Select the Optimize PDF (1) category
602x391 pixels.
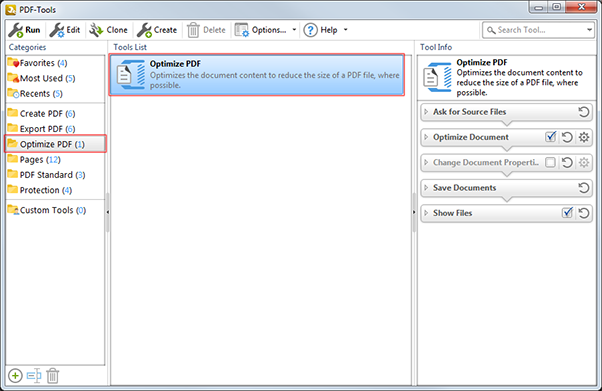click(x=55, y=144)
